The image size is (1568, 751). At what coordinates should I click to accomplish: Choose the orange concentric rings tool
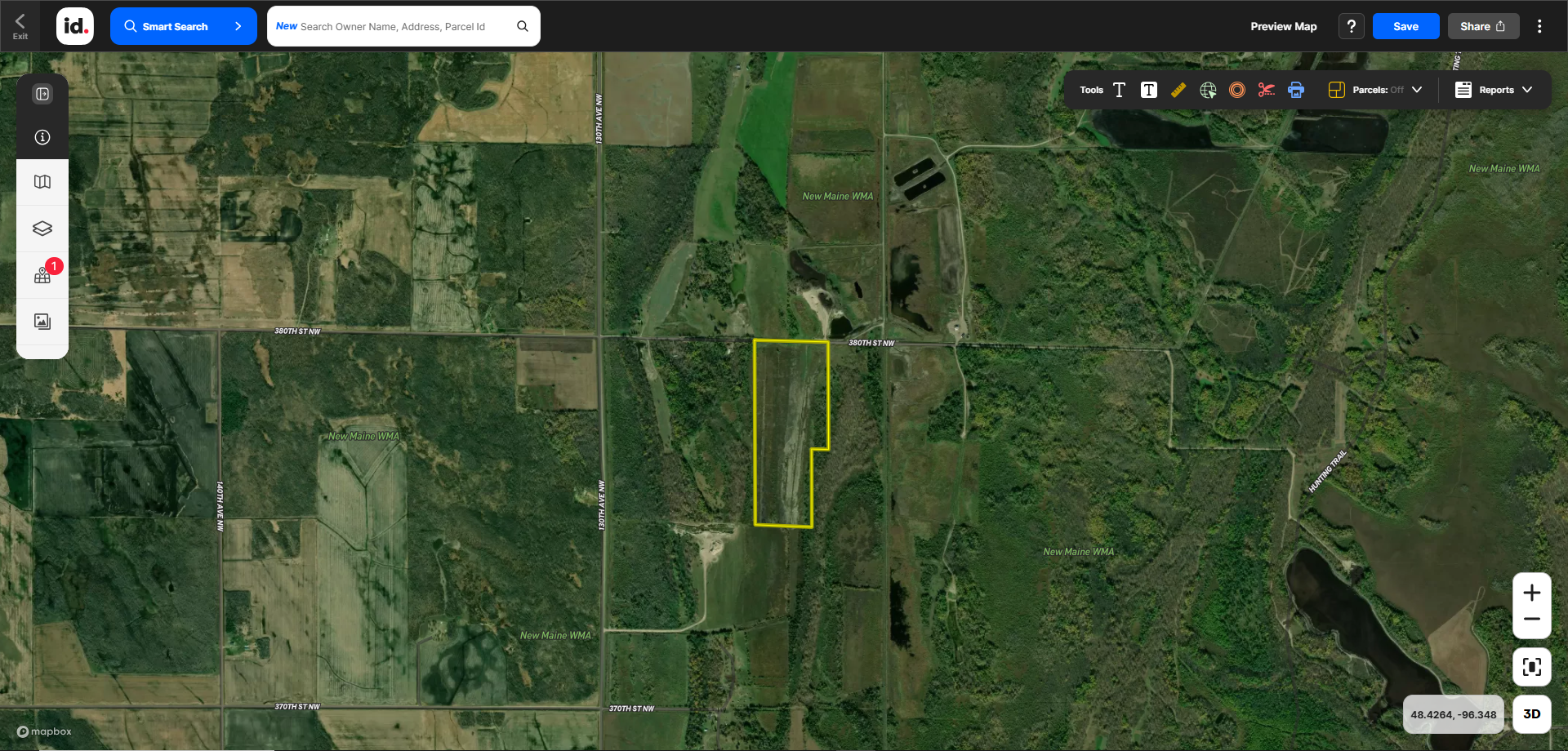(1237, 90)
